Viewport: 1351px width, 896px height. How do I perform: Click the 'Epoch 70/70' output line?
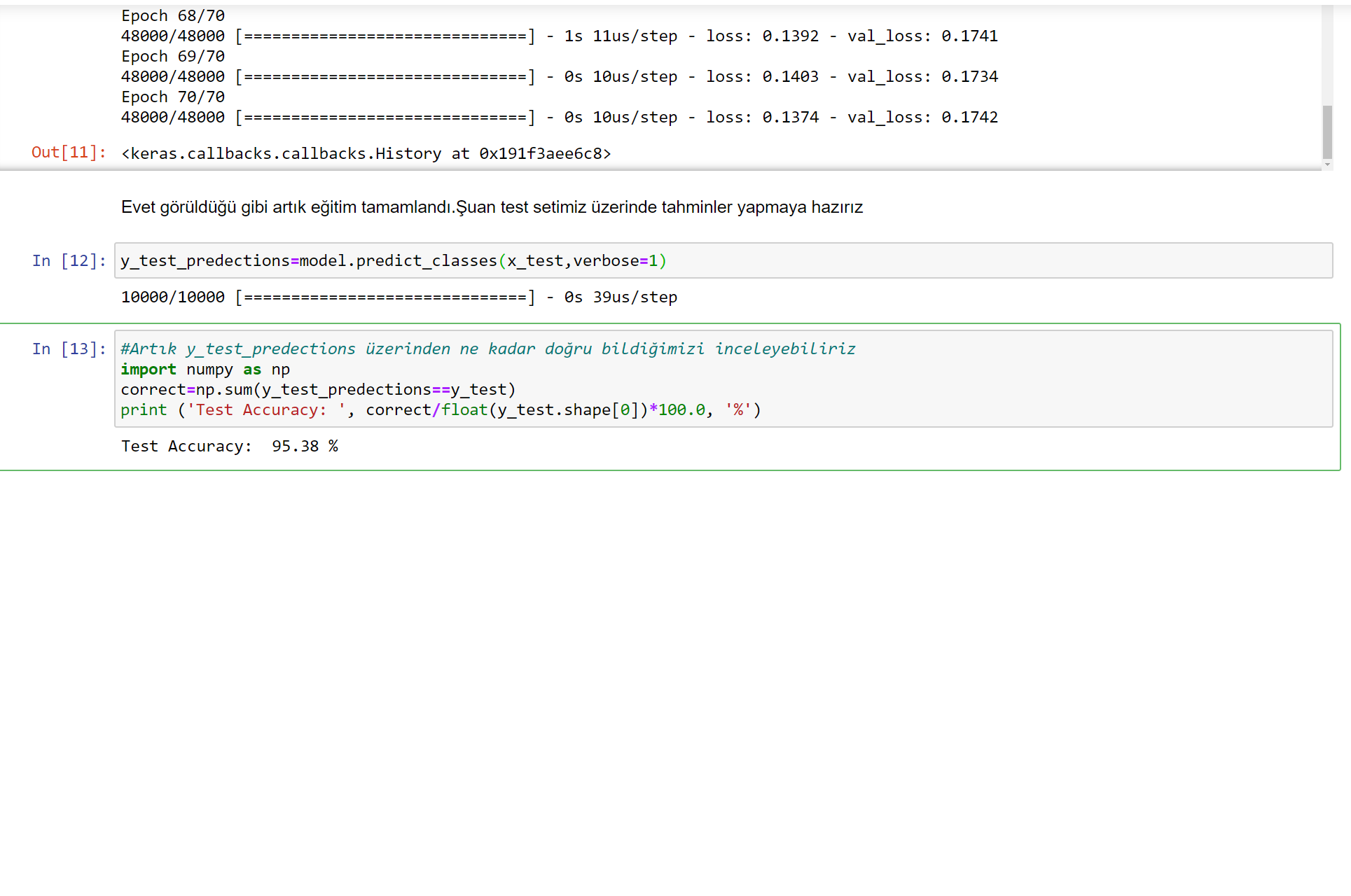tap(173, 97)
